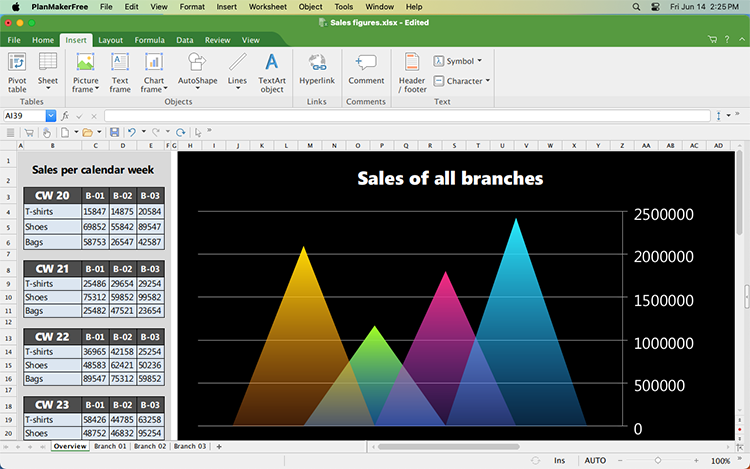The width and height of the screenshot is (750, 469).
Task: Expand the cell reference dropdown
Action: [x=51, y=116]
